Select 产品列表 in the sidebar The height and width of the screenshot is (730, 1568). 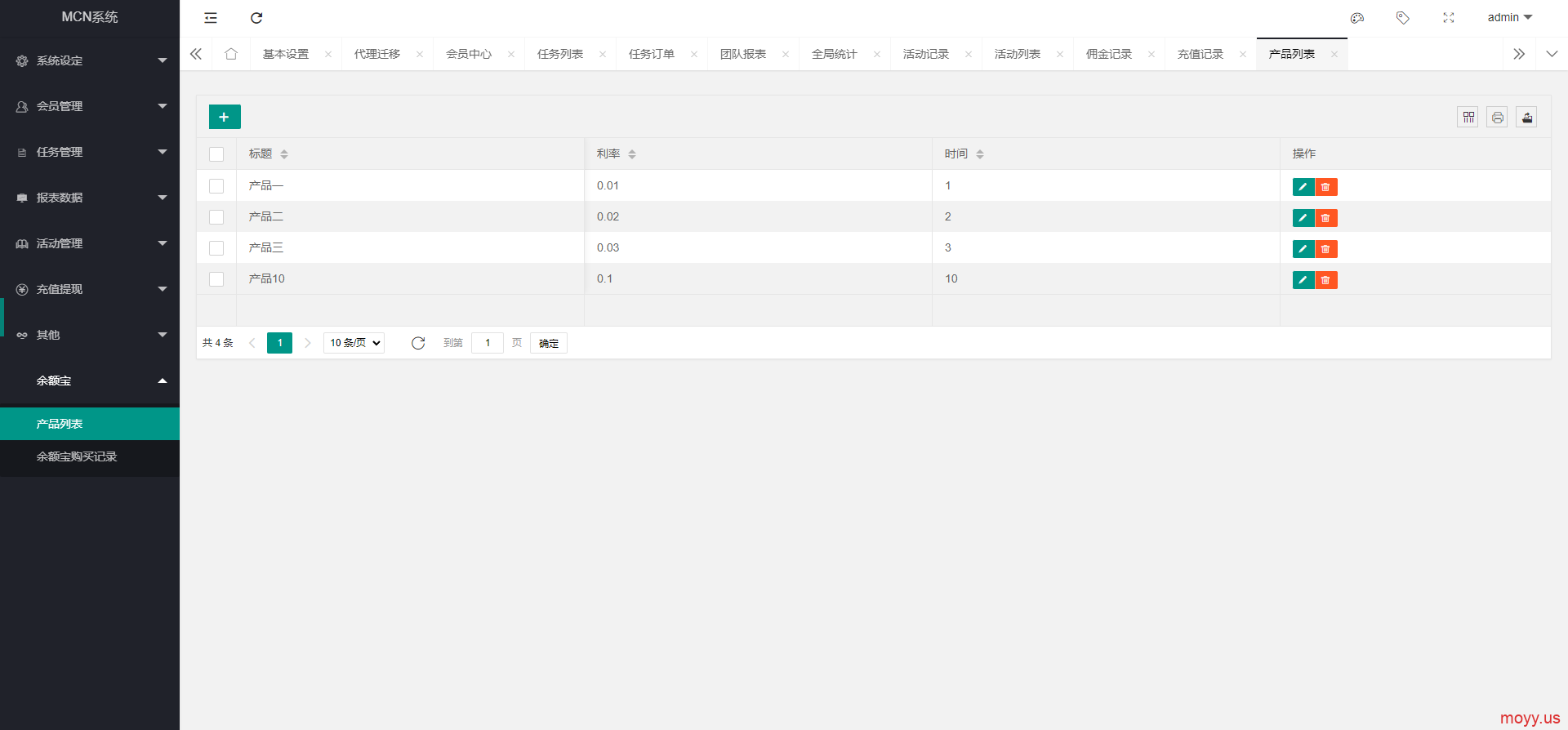click(x=90, y=424)
